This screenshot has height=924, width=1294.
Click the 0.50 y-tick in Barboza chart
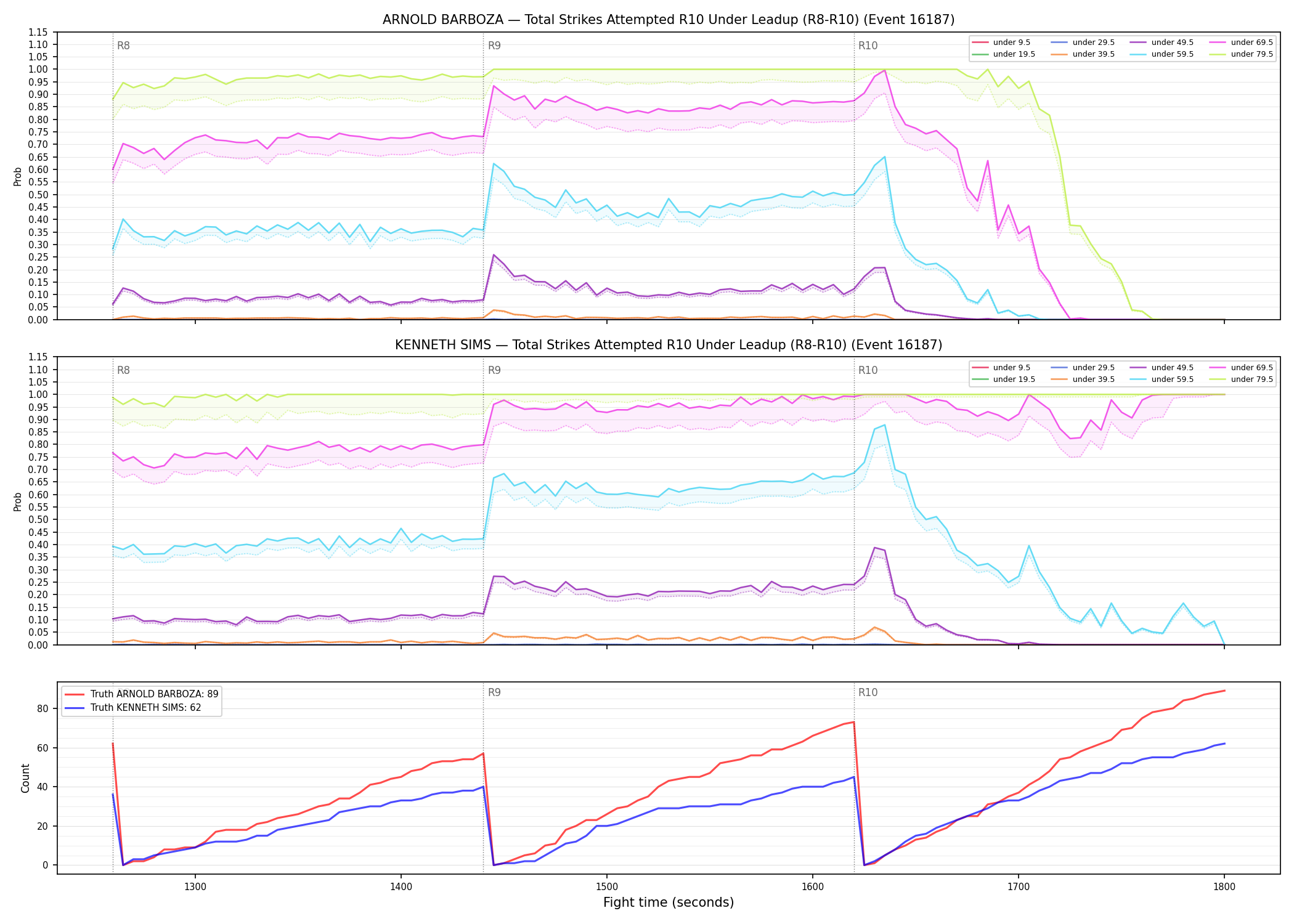pos(38,195)
